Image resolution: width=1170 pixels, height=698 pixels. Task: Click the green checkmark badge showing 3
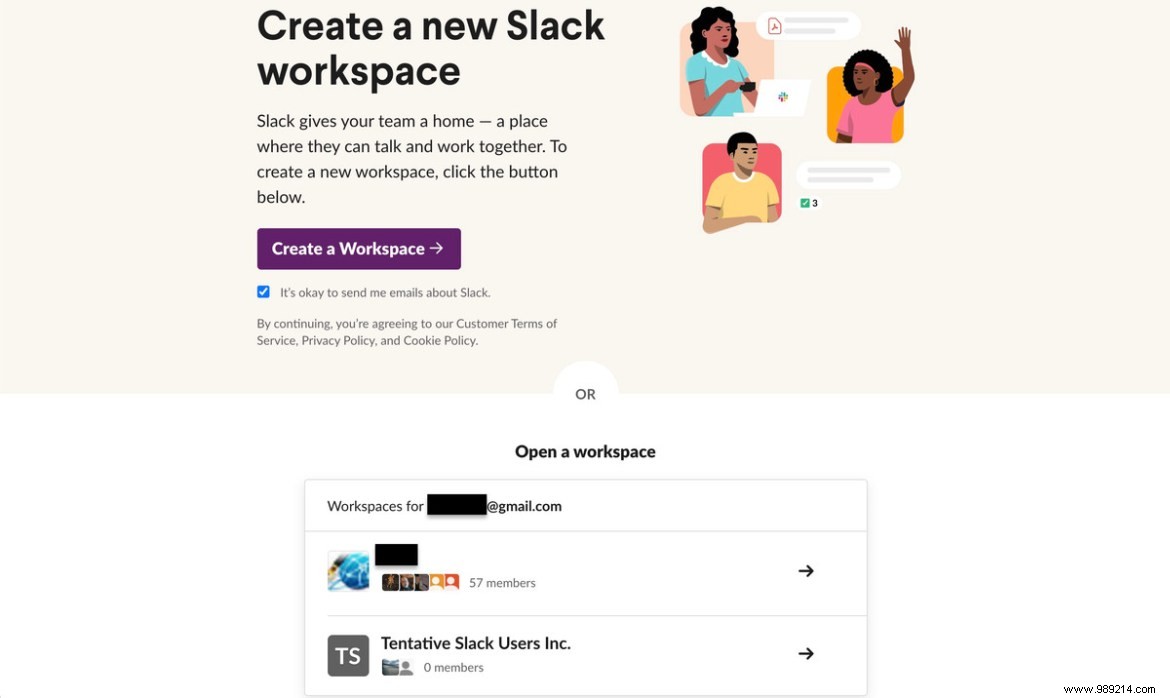807,202
